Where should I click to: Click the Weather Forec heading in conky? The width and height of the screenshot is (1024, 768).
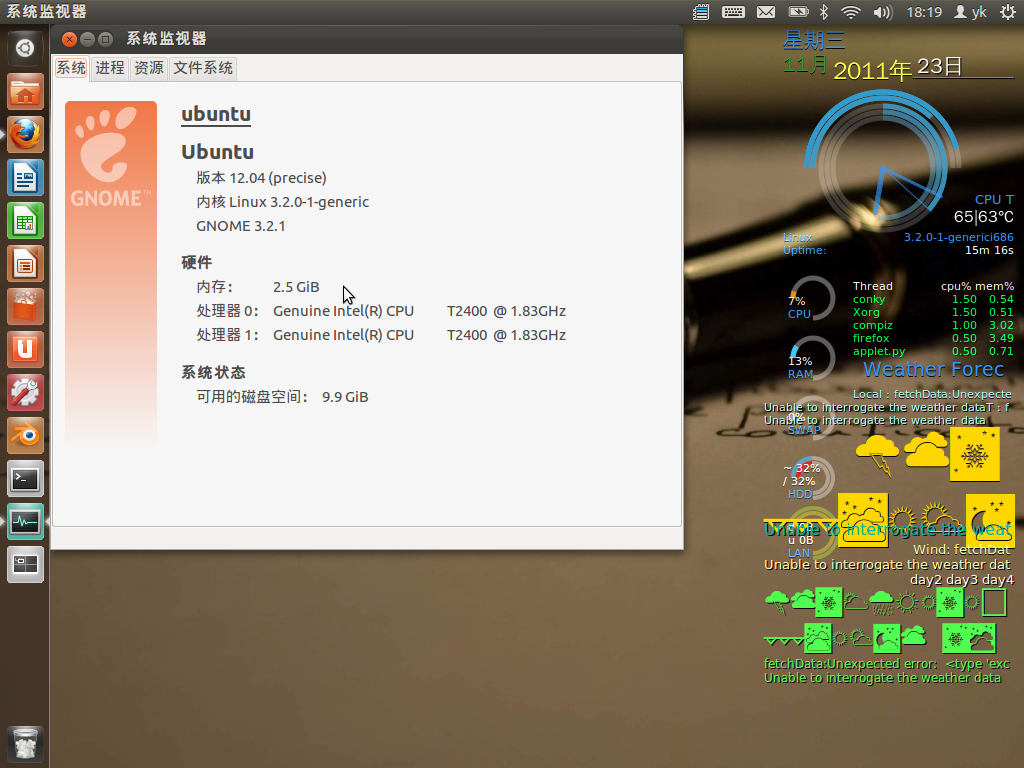coord(933,370)
